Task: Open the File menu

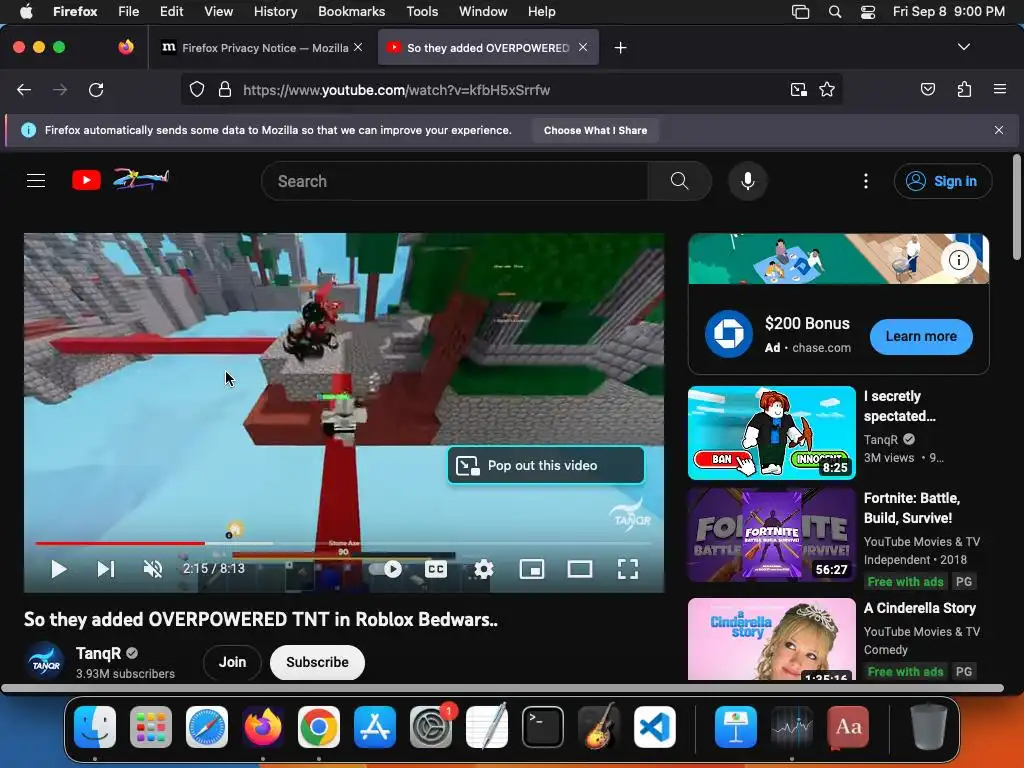Action: click(x=128, y=11)
